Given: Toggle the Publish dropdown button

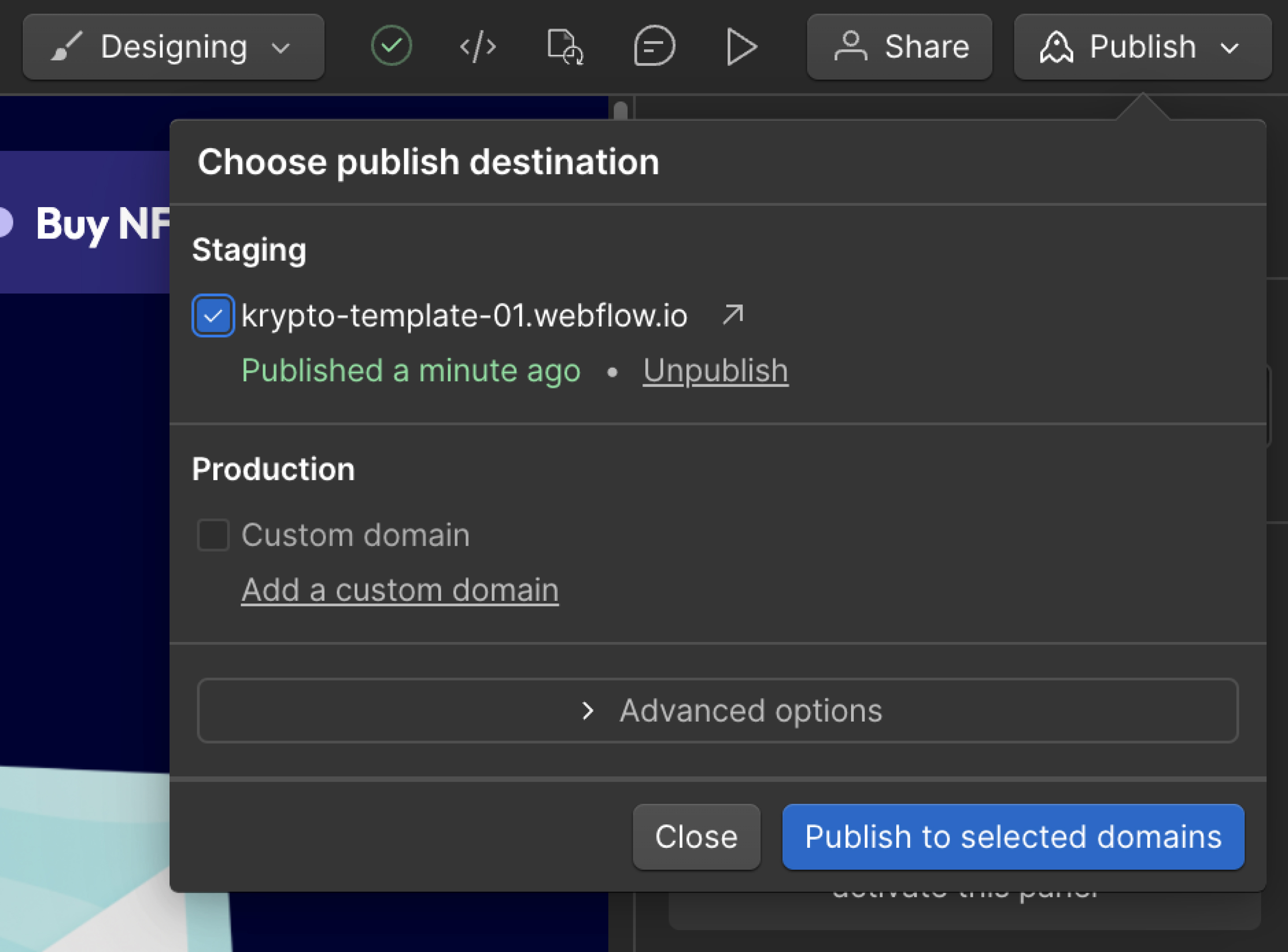Looking at the screenshot, I should tap(1142, 47).
